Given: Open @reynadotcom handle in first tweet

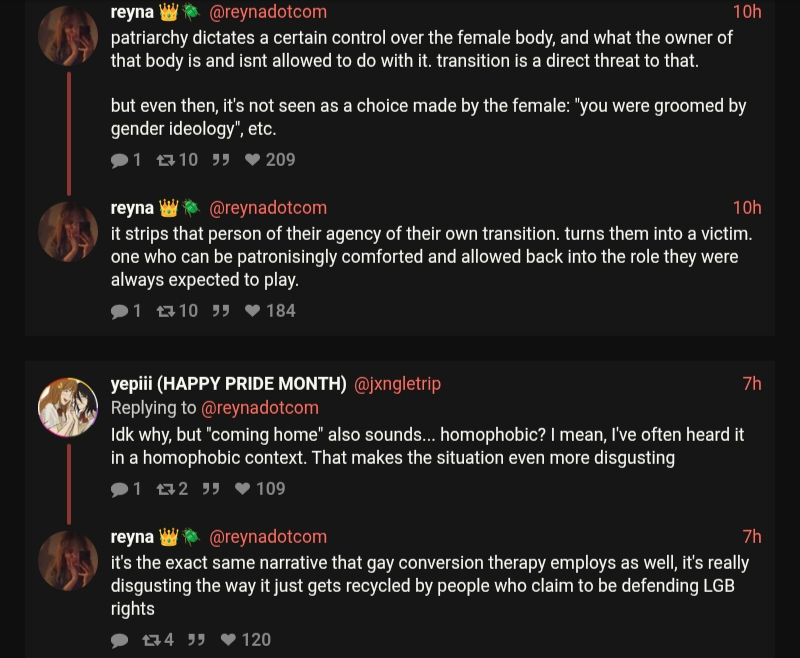Looking at the screenshot, I should 267,12.
